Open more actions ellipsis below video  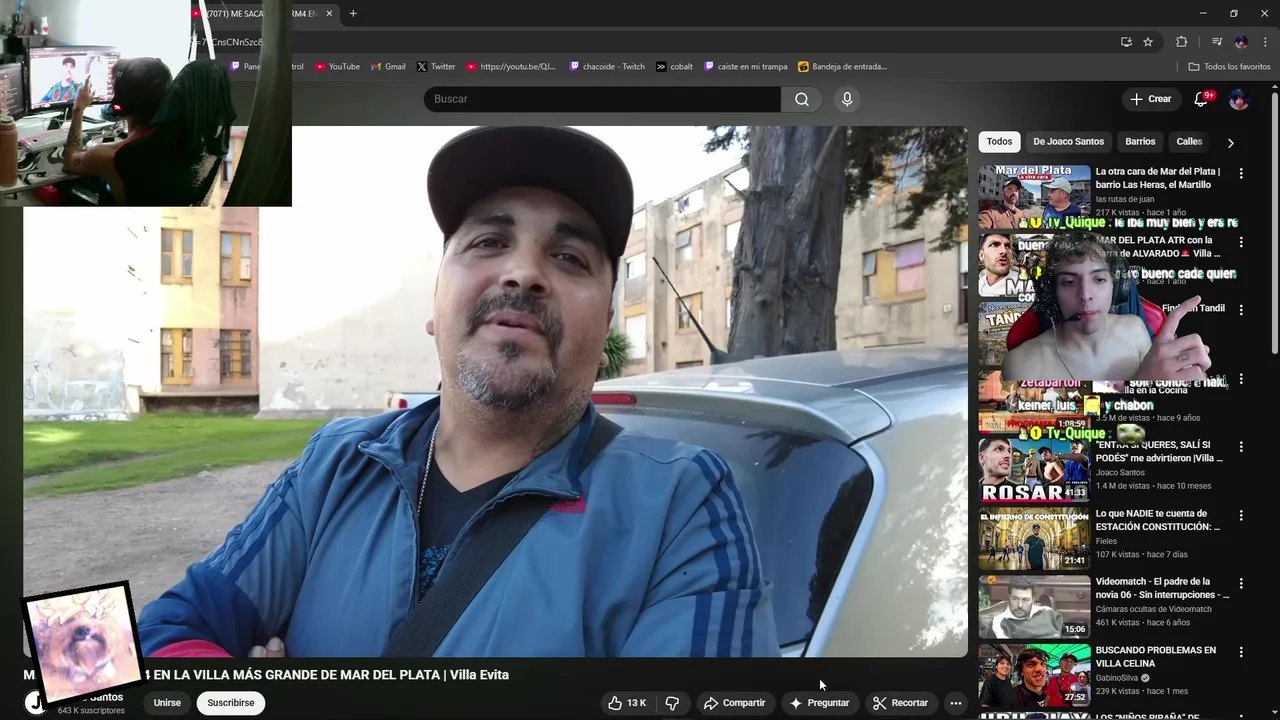coord(955,703)
